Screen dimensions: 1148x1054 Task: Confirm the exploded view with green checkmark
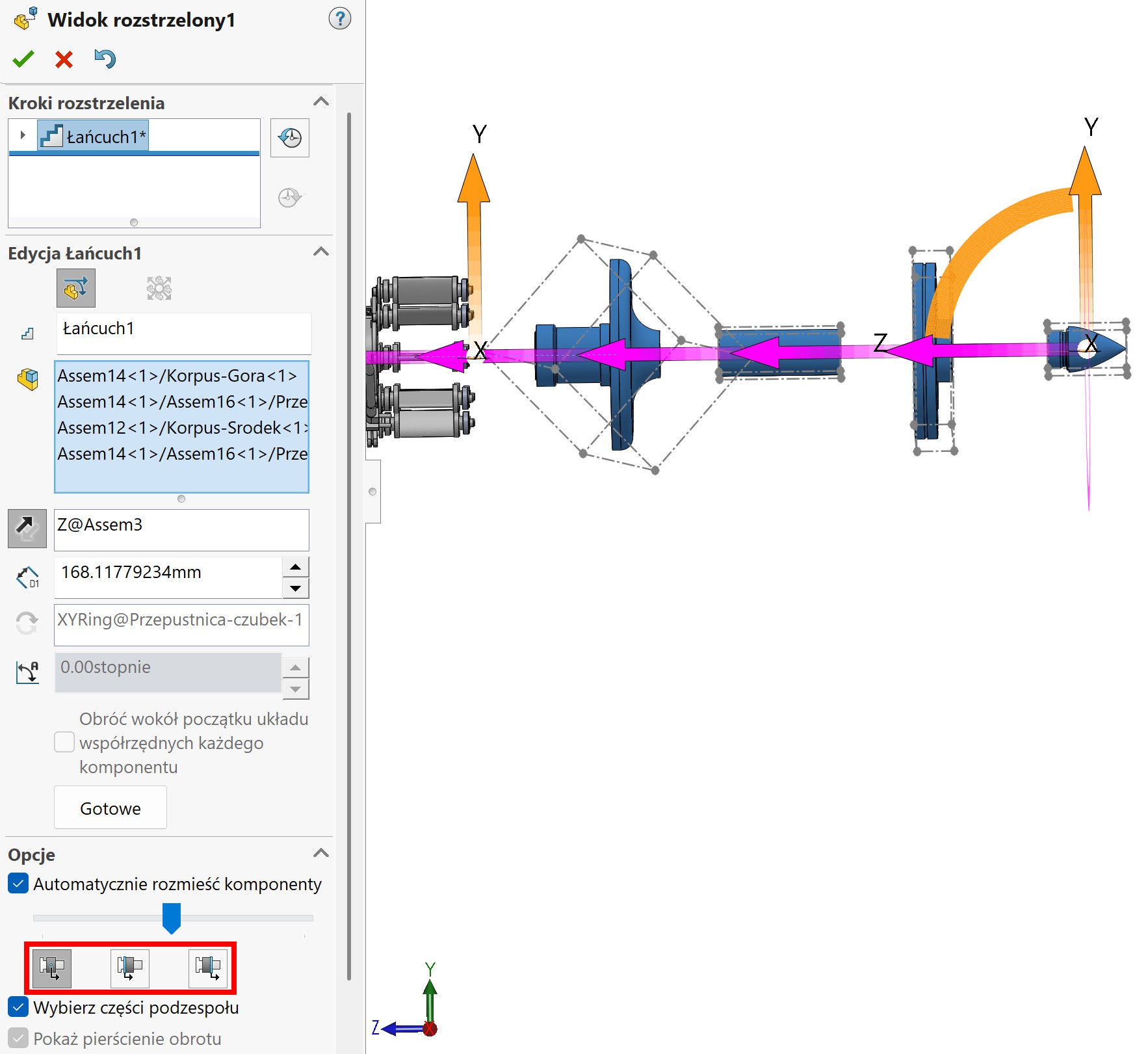pyautogui.click(x=23, y=60)
